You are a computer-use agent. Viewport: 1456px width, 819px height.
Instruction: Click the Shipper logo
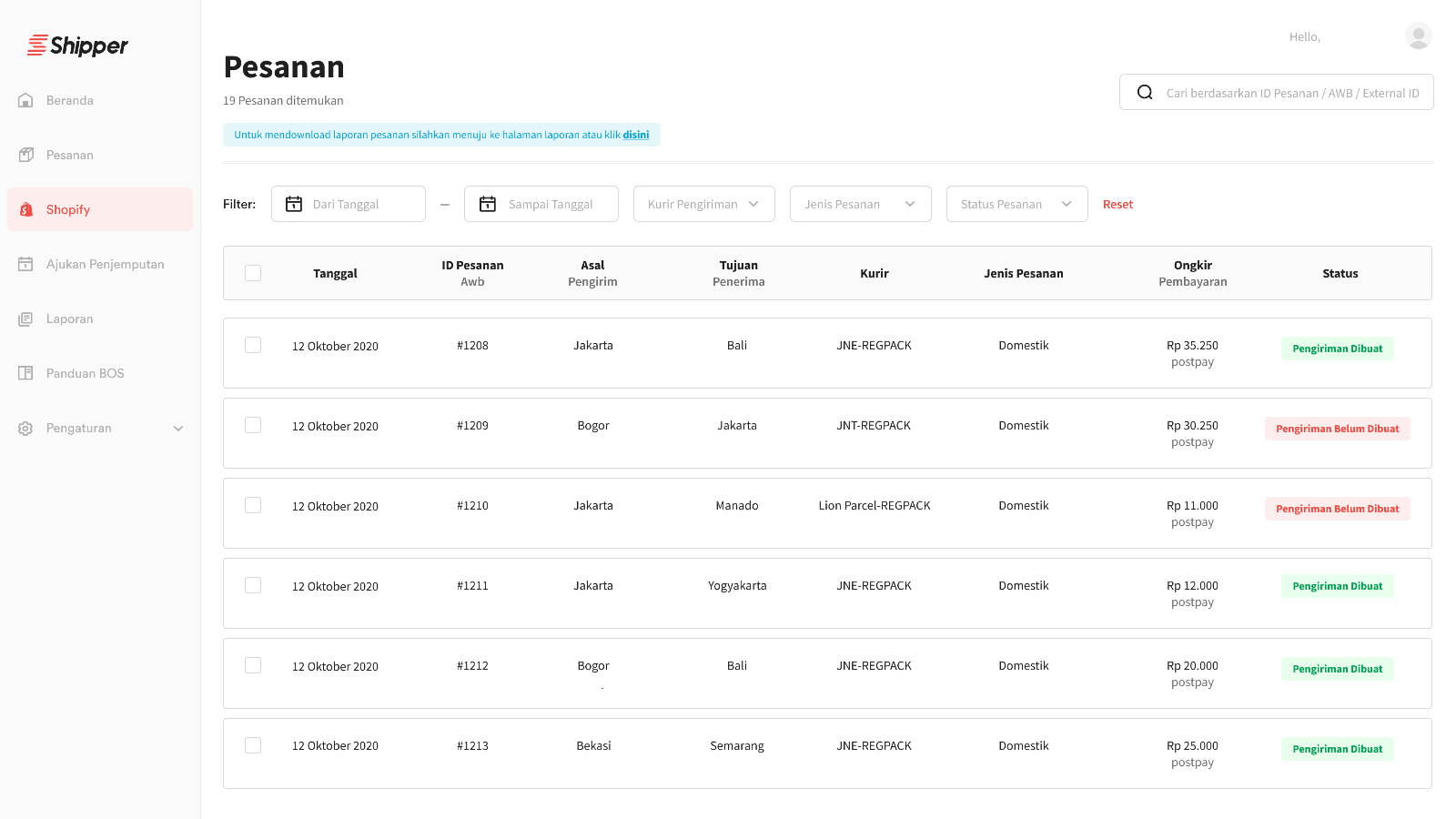77,45
